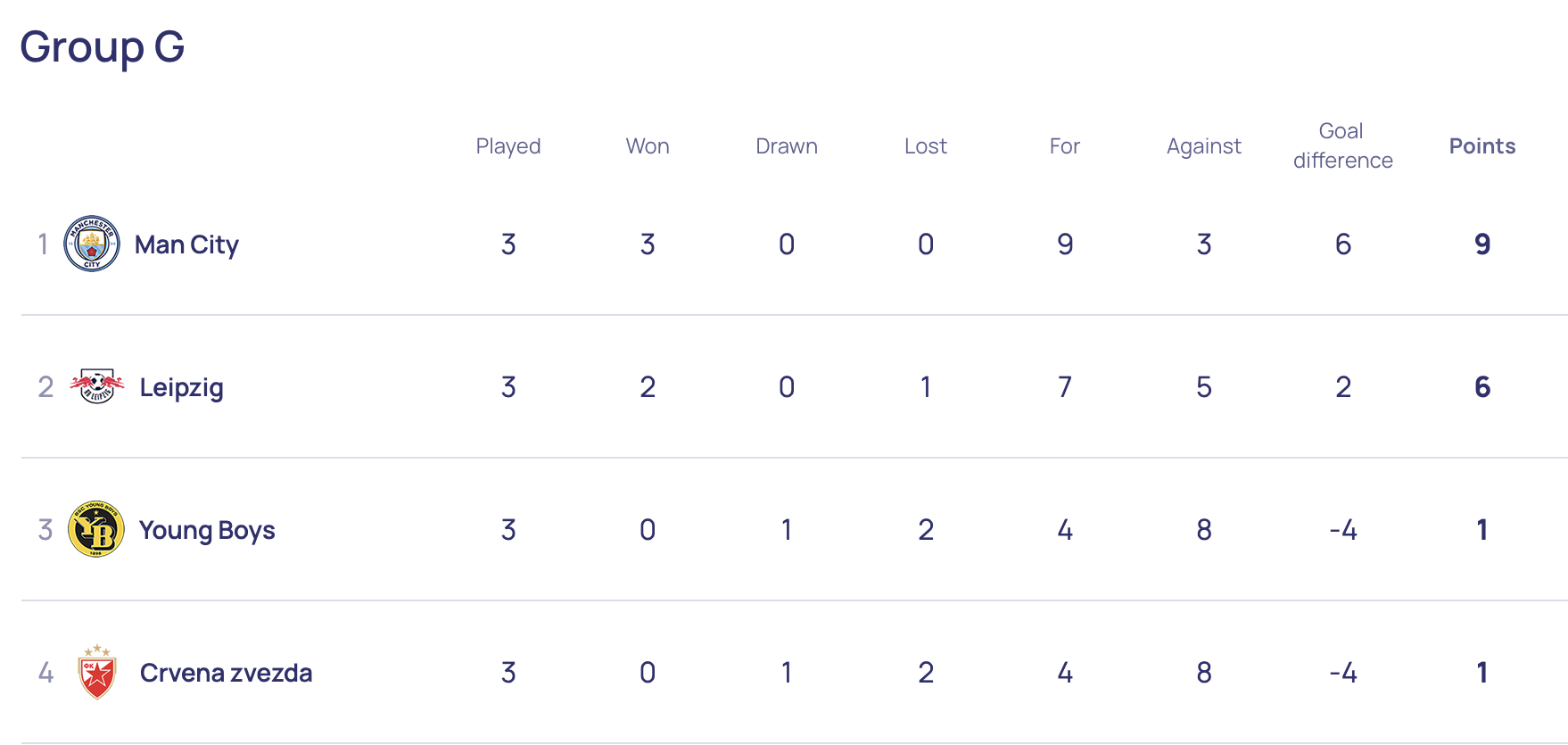Viewport: 1568px width, 745px height.
Task: Click the Goal difference column header
Action: tap(1343, 145)
